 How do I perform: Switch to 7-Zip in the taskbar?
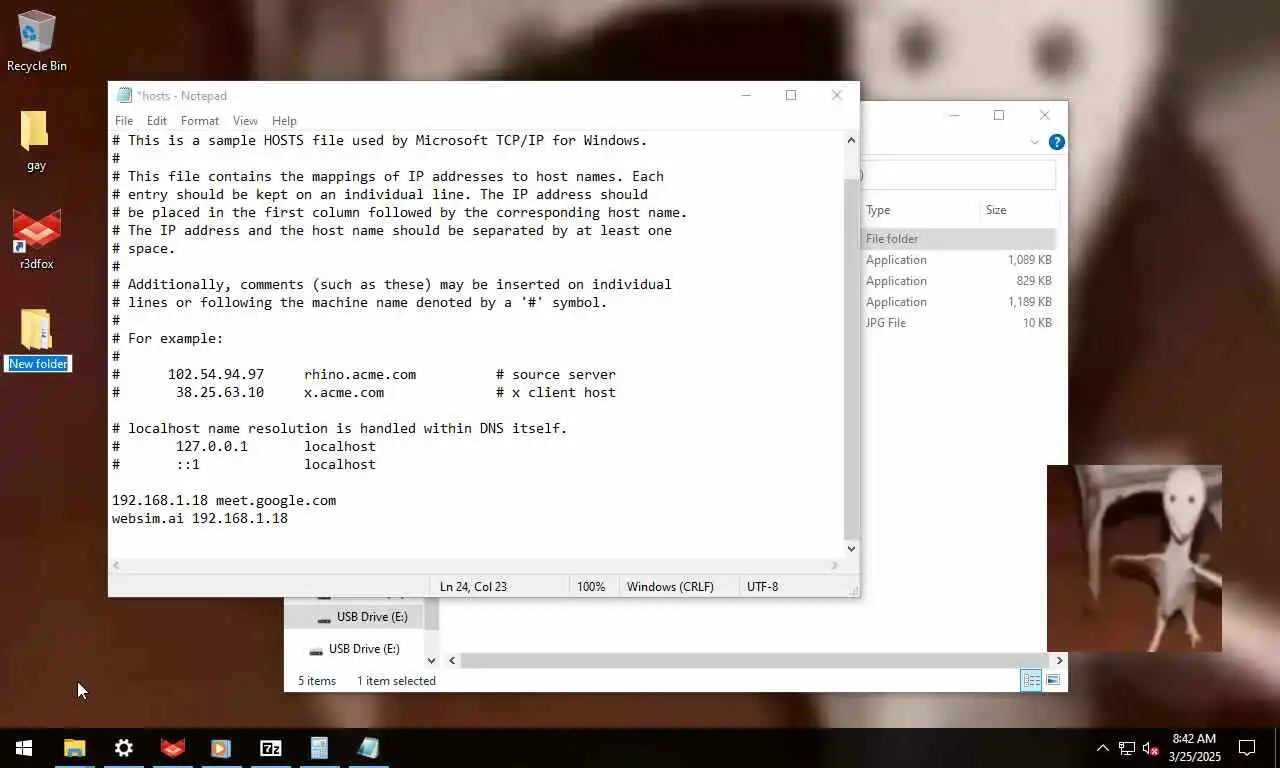(270, 748)
